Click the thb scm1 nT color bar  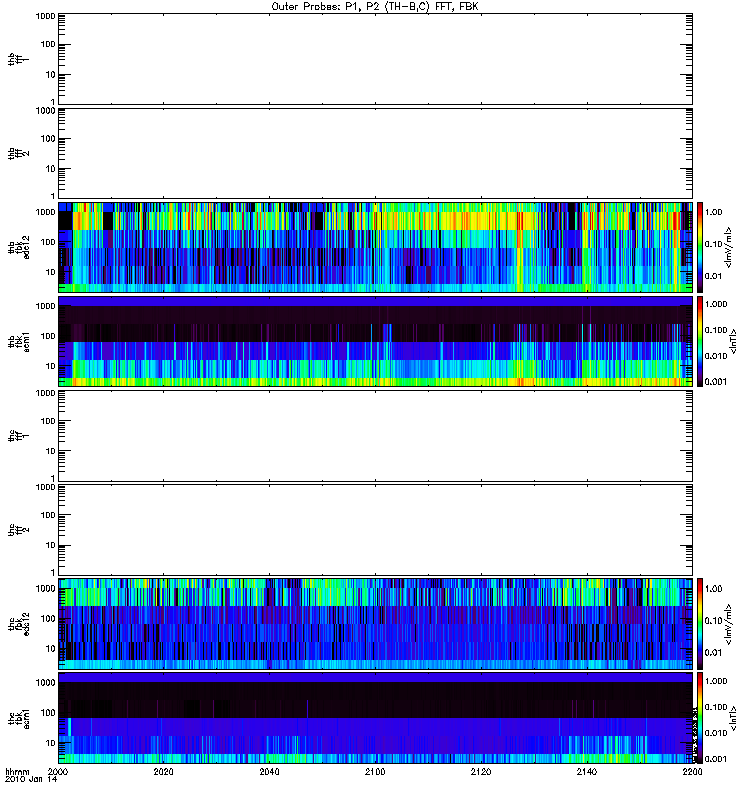coord(700,341)
